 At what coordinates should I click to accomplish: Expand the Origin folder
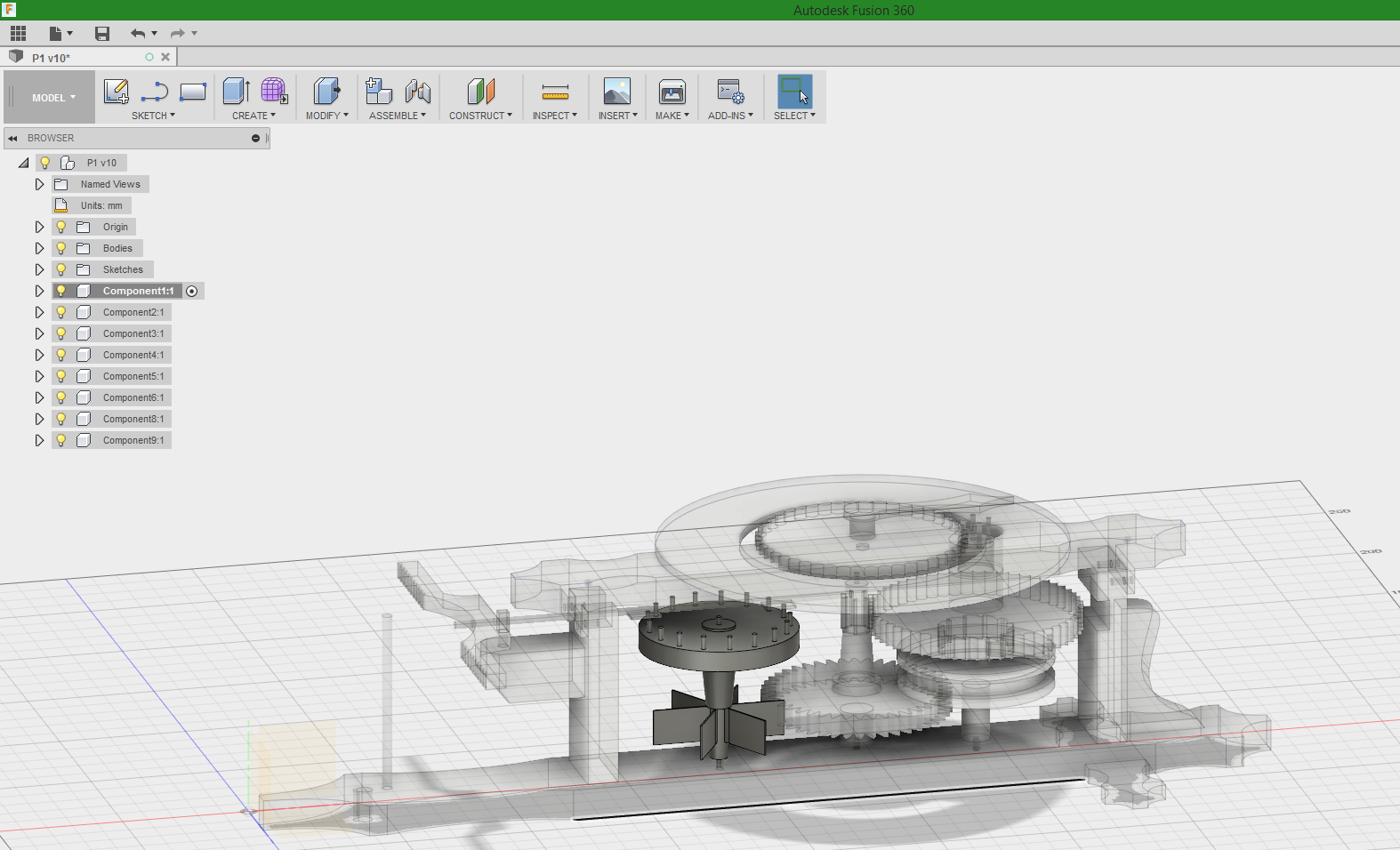pyautogui.click(x=39, y=227)
